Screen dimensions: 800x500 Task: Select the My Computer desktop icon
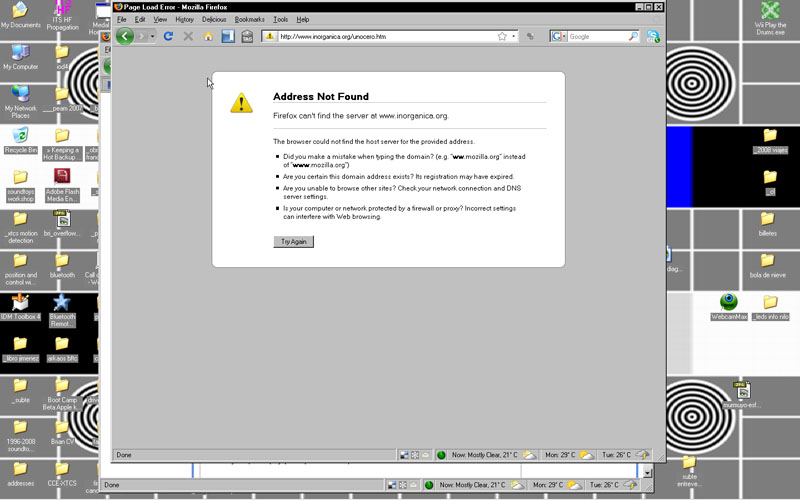(20, 57)
